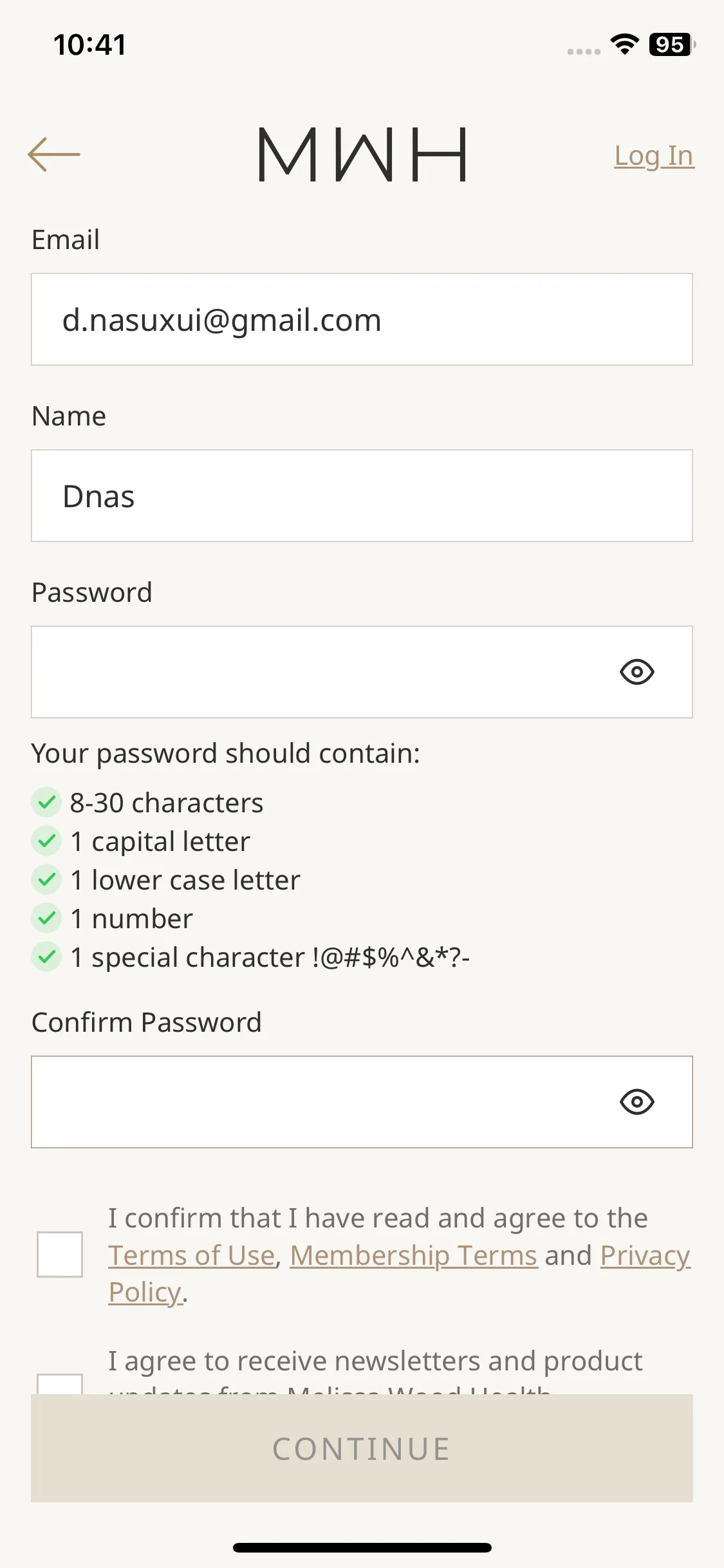724x1568 pixels.
Task: Open the Membership Terms link
Action: (x=414, y=1255)
